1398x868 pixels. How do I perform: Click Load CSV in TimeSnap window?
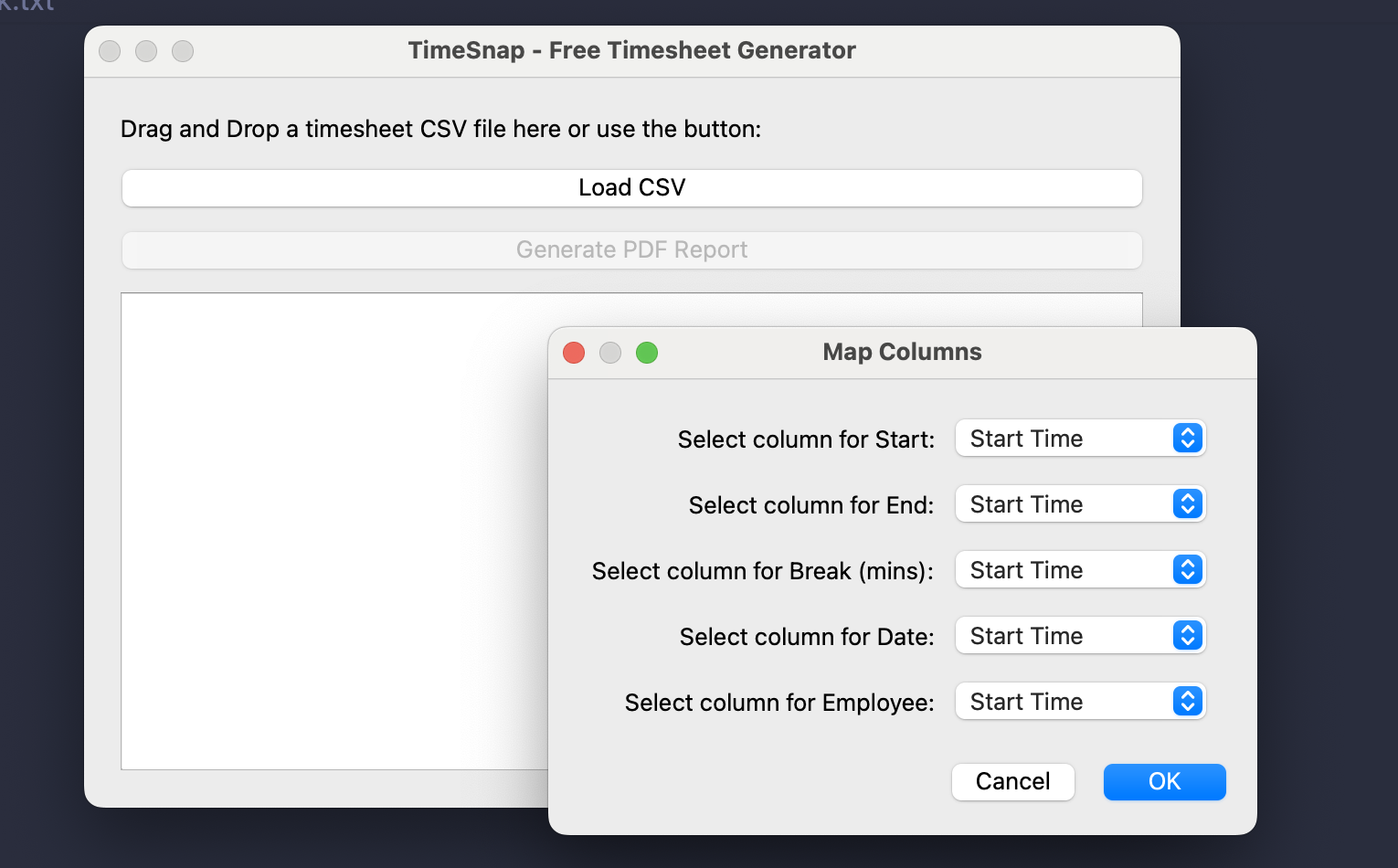[631, 188]
